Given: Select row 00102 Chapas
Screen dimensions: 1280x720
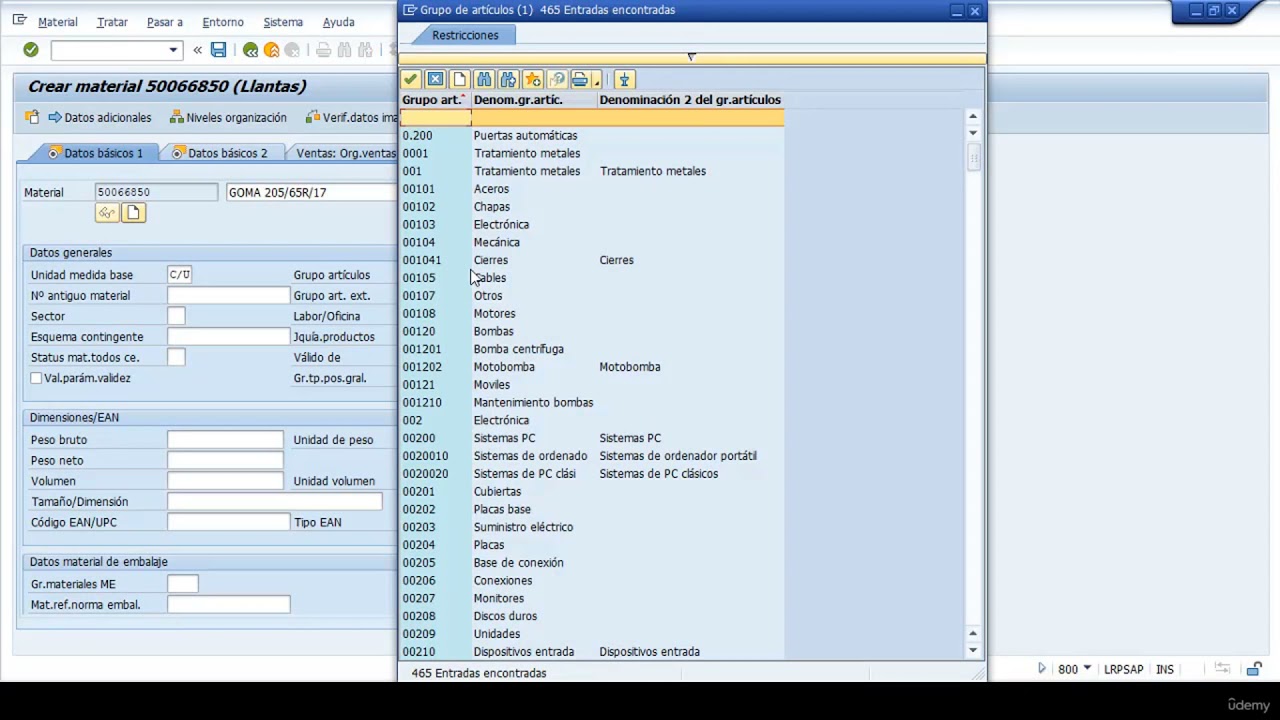Looking at the screenshot, I should (592, 207).
